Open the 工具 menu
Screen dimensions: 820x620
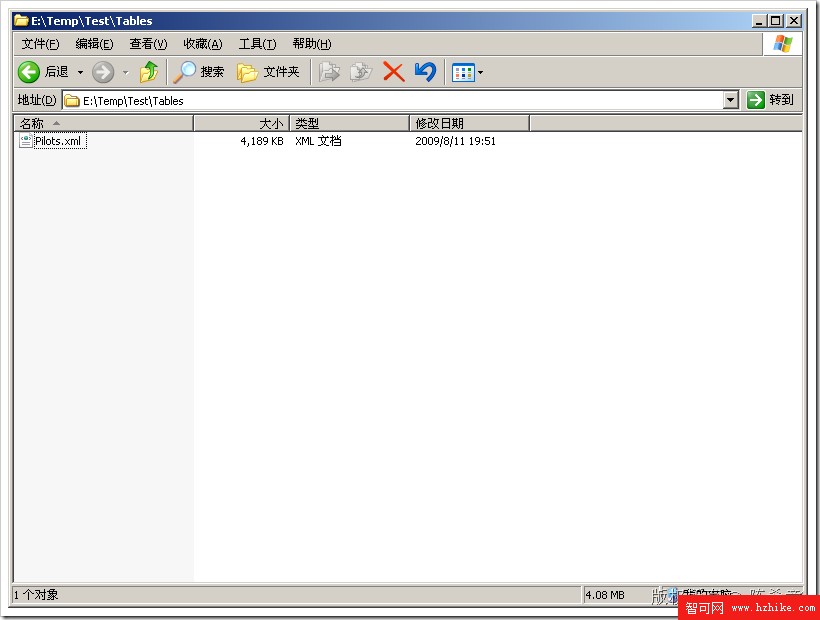click(x=257, y=43)
